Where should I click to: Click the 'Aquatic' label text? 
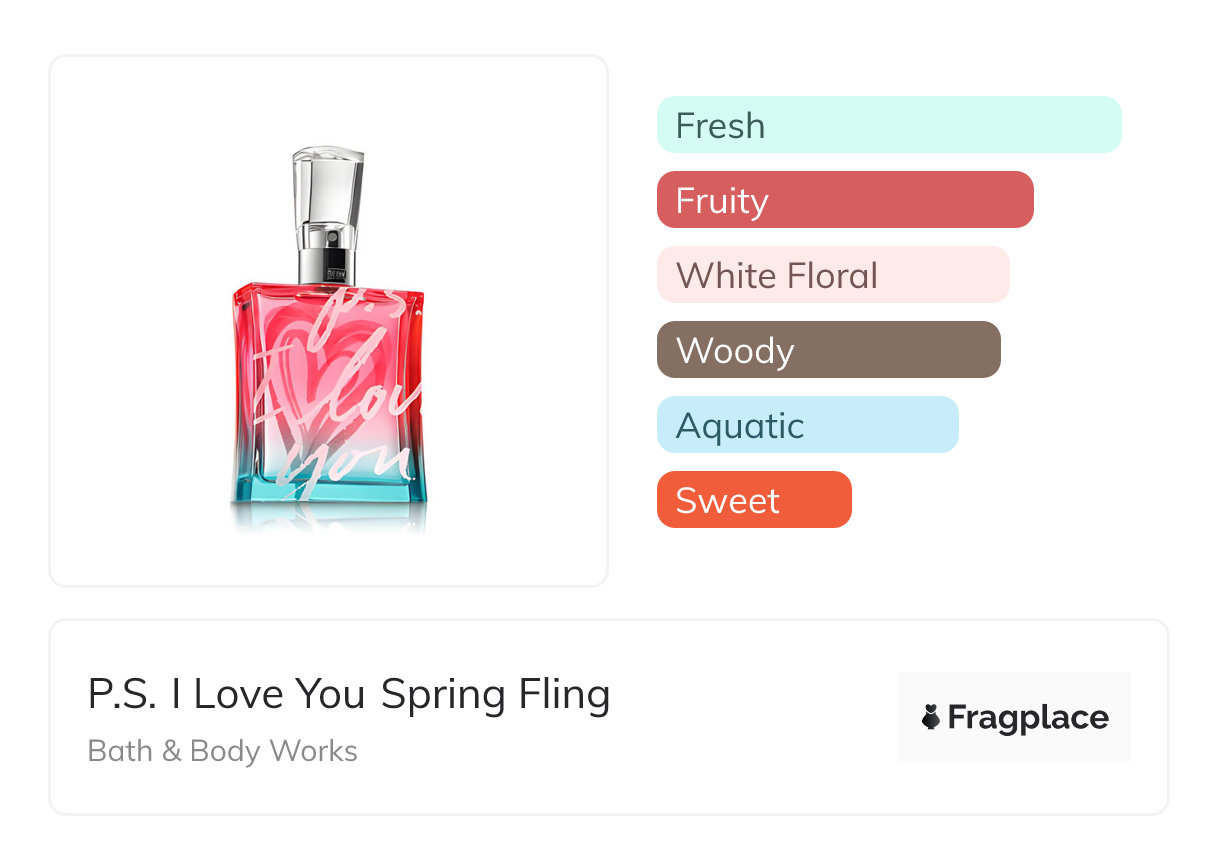coord(740,426)
